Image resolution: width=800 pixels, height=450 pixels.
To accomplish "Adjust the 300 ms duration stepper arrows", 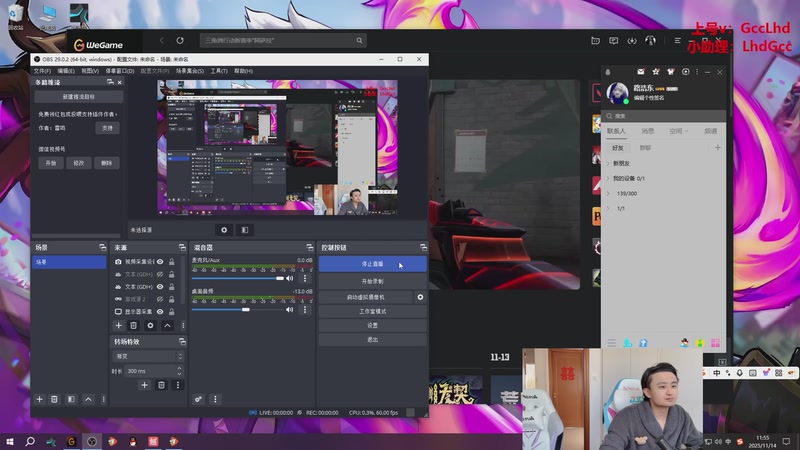I will [179, 371].
